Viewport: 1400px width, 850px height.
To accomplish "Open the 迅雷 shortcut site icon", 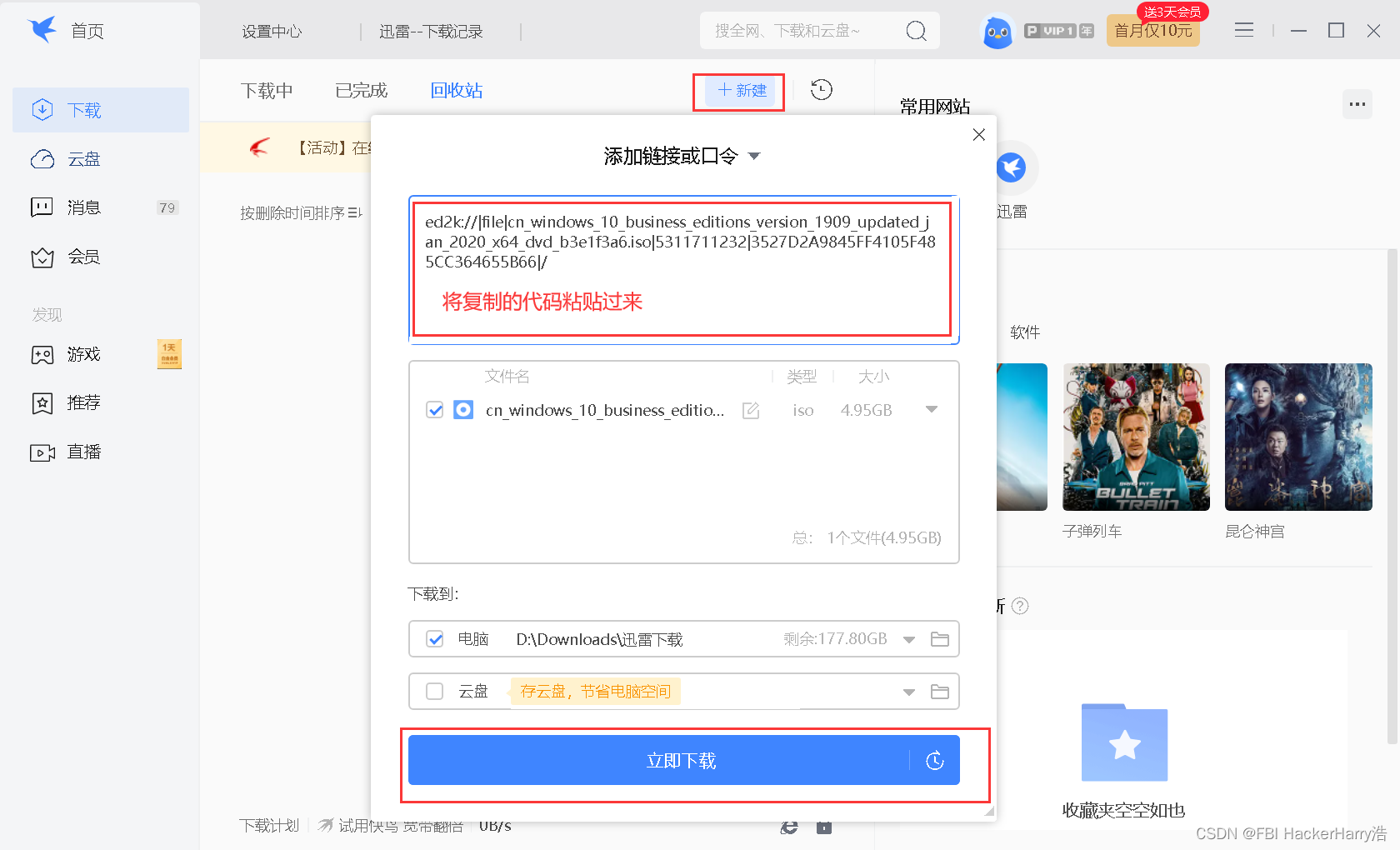I will pos(1012,168).
